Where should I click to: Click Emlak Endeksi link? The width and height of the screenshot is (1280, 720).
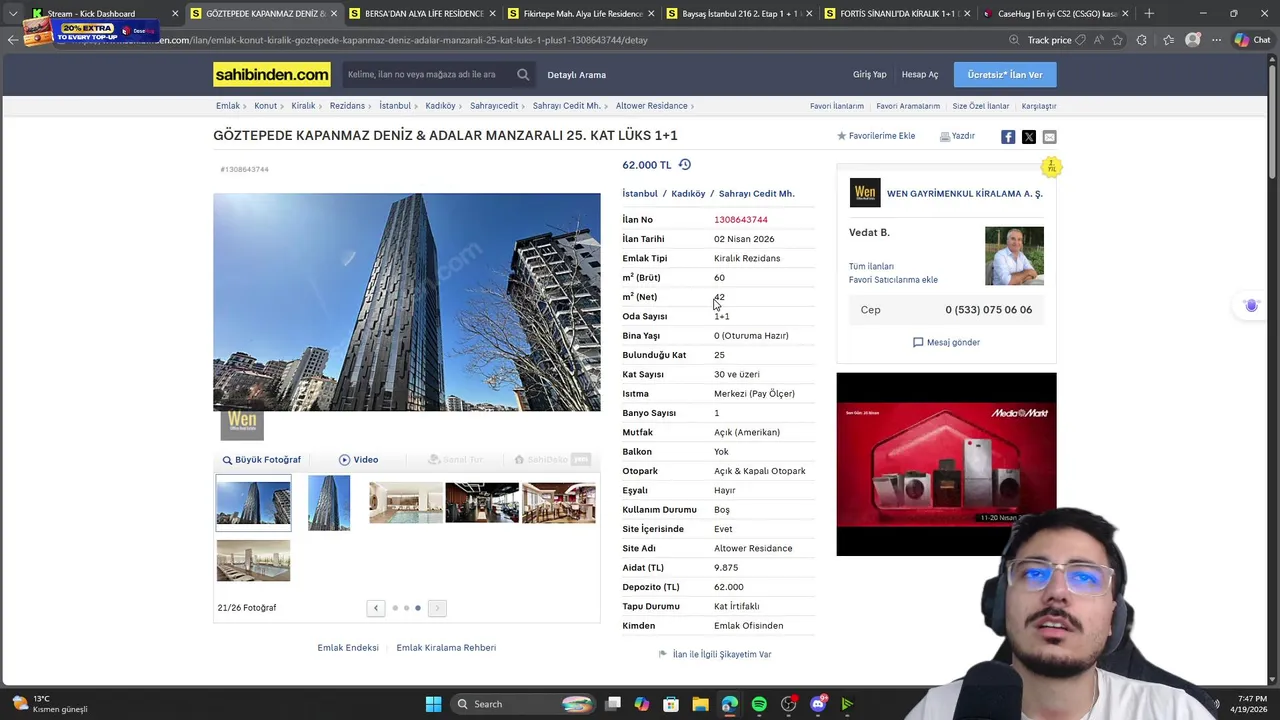coord(348,648)
